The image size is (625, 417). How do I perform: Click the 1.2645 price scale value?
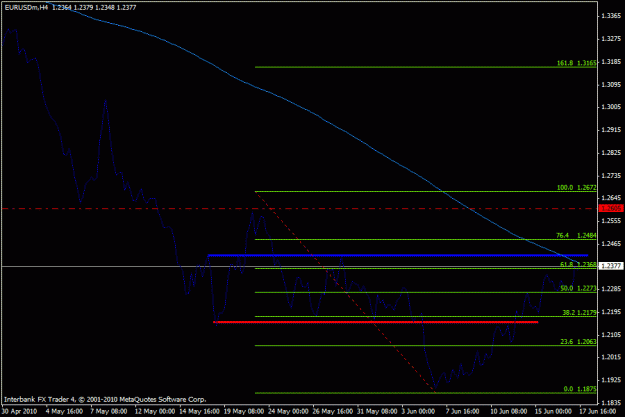pos(611,198)
